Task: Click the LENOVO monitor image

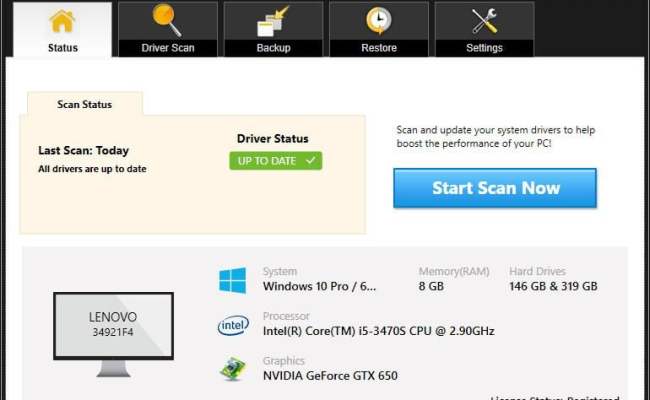Action: pyautogui.click(x=113, y=334)
